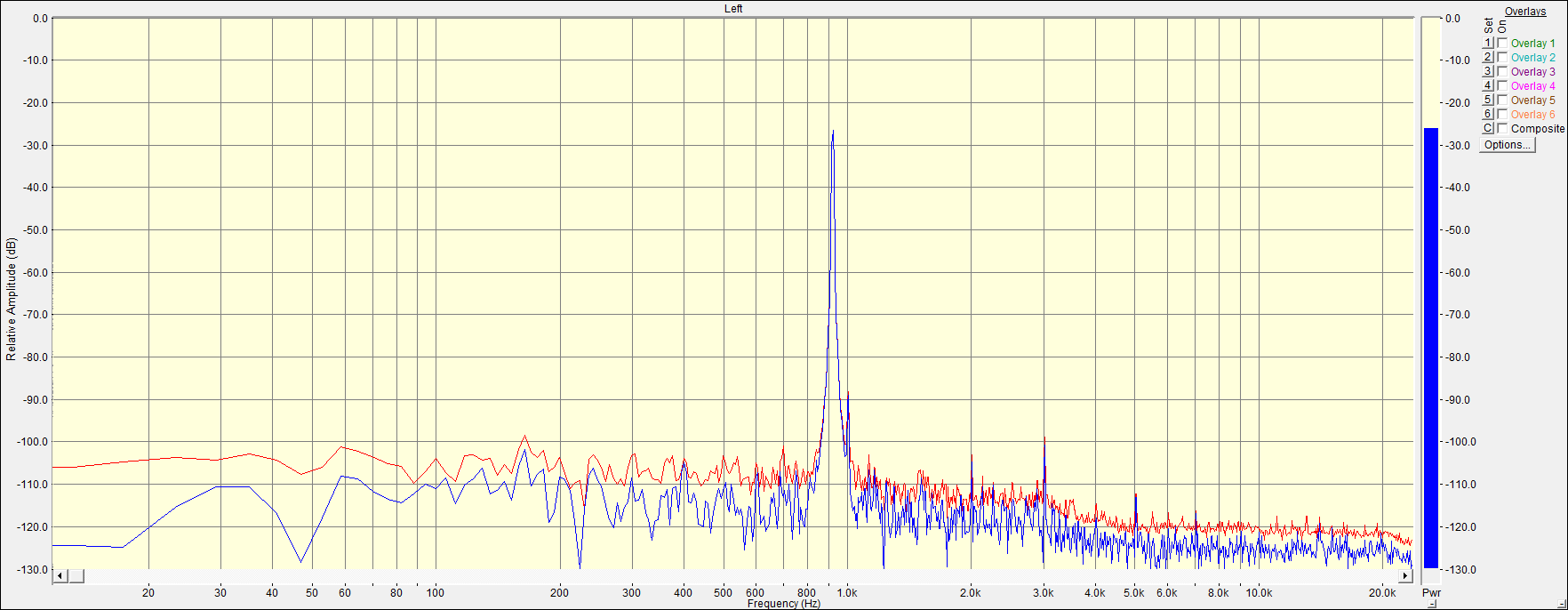Viewport: 1568px width, 610px height.
Task: Click the Overlays heading
Action: point(1525,12)
